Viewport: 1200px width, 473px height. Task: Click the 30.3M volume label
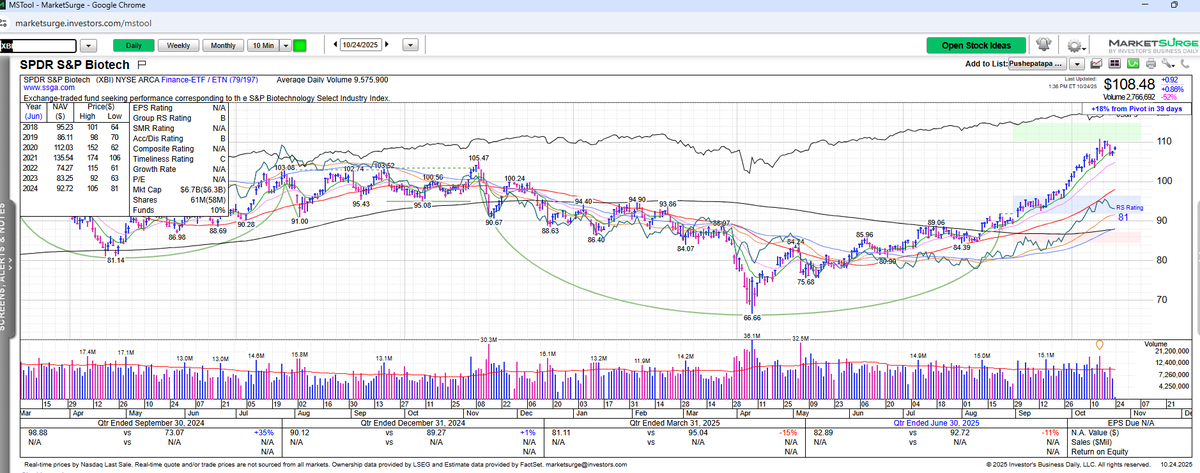tap(488, 341)
